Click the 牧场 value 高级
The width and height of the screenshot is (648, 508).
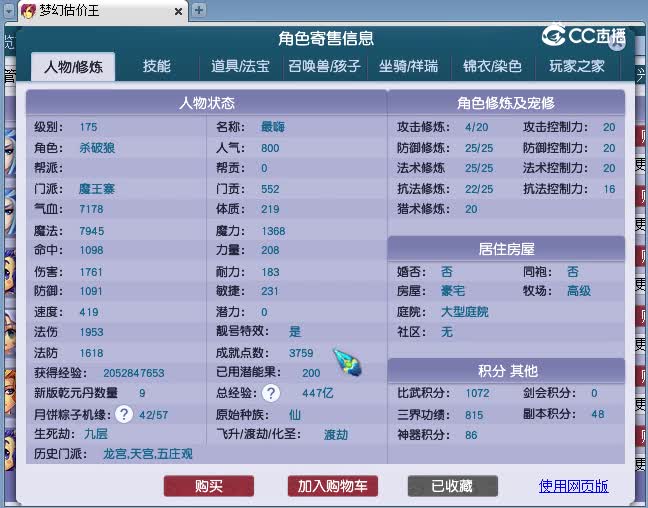click(579, 291)
